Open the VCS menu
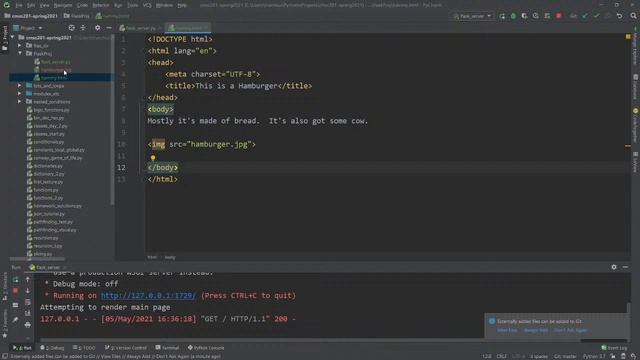The width and height of the screenshot is (640, 360). point(147,5)
